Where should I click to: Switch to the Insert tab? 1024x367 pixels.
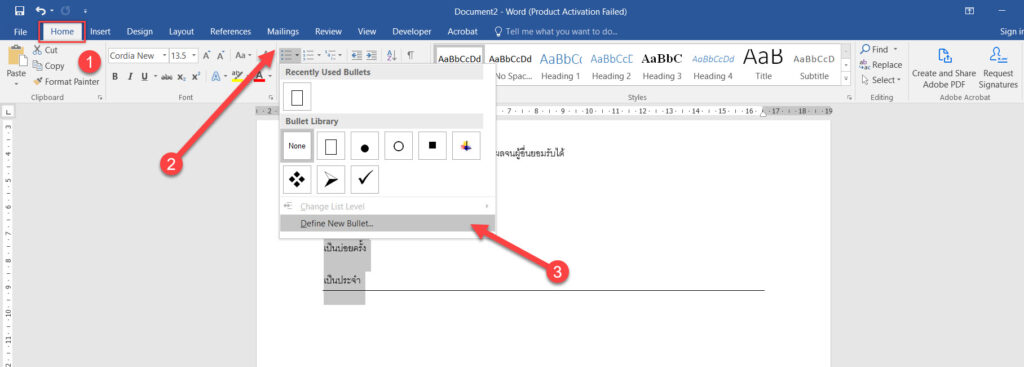coord(100,31)
